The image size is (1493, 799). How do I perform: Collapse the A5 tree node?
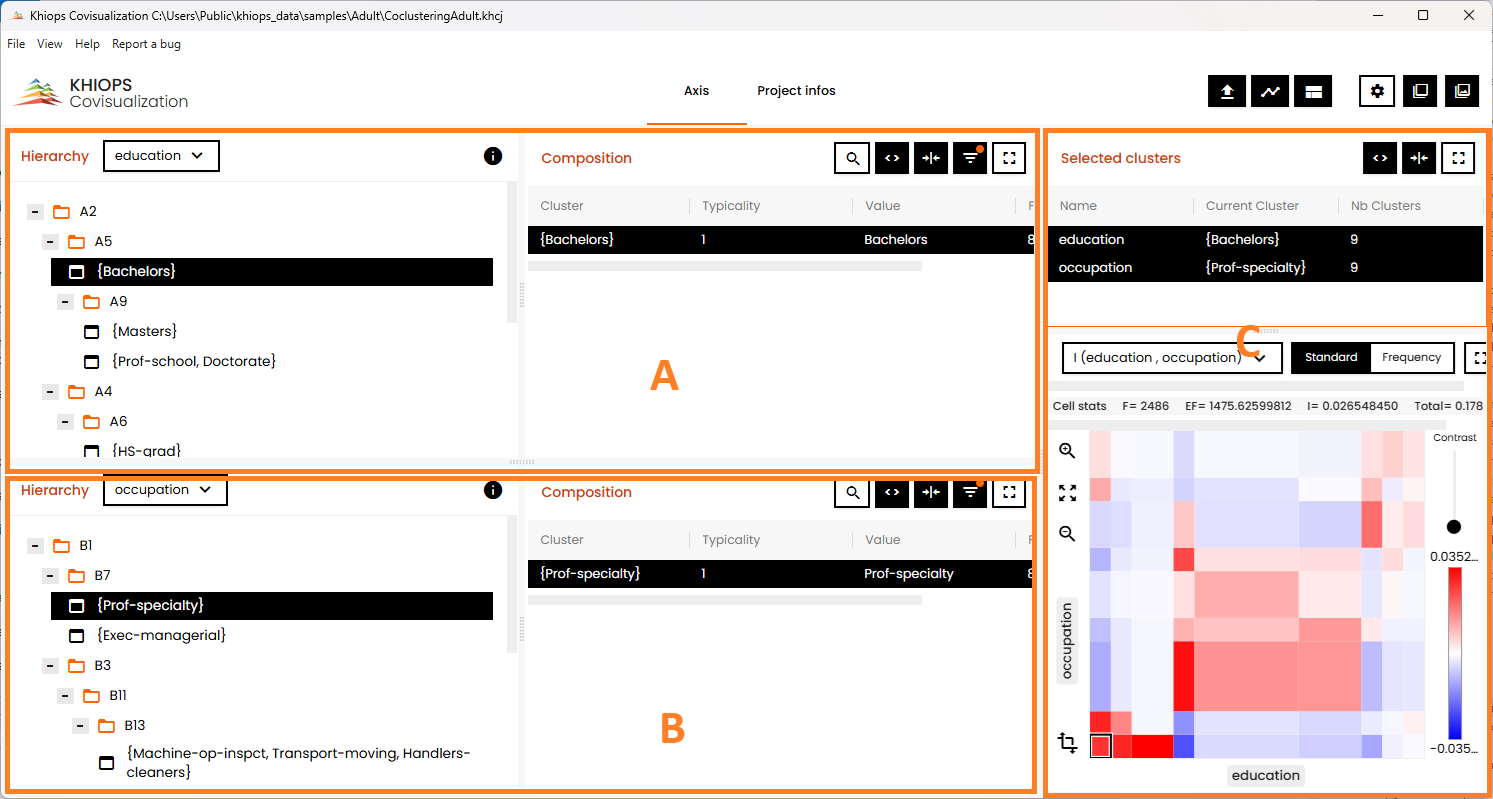[x=50, y=242]
